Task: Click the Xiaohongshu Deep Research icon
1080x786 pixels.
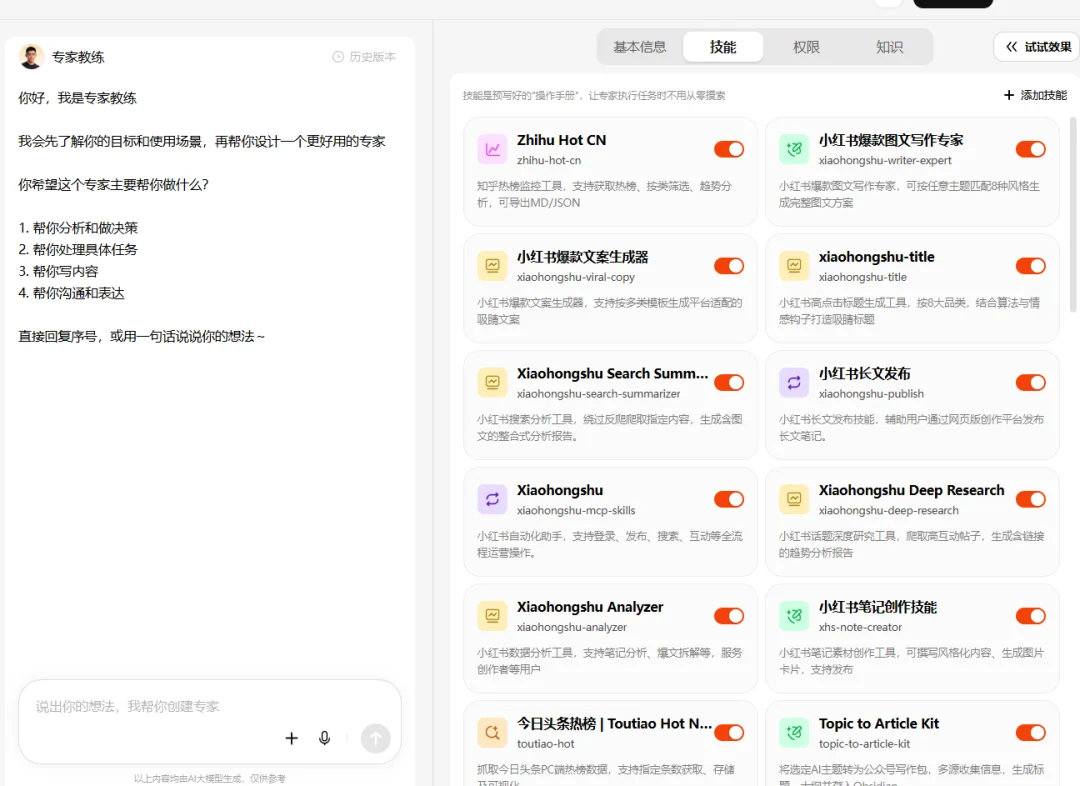Action: coord(793,499)
